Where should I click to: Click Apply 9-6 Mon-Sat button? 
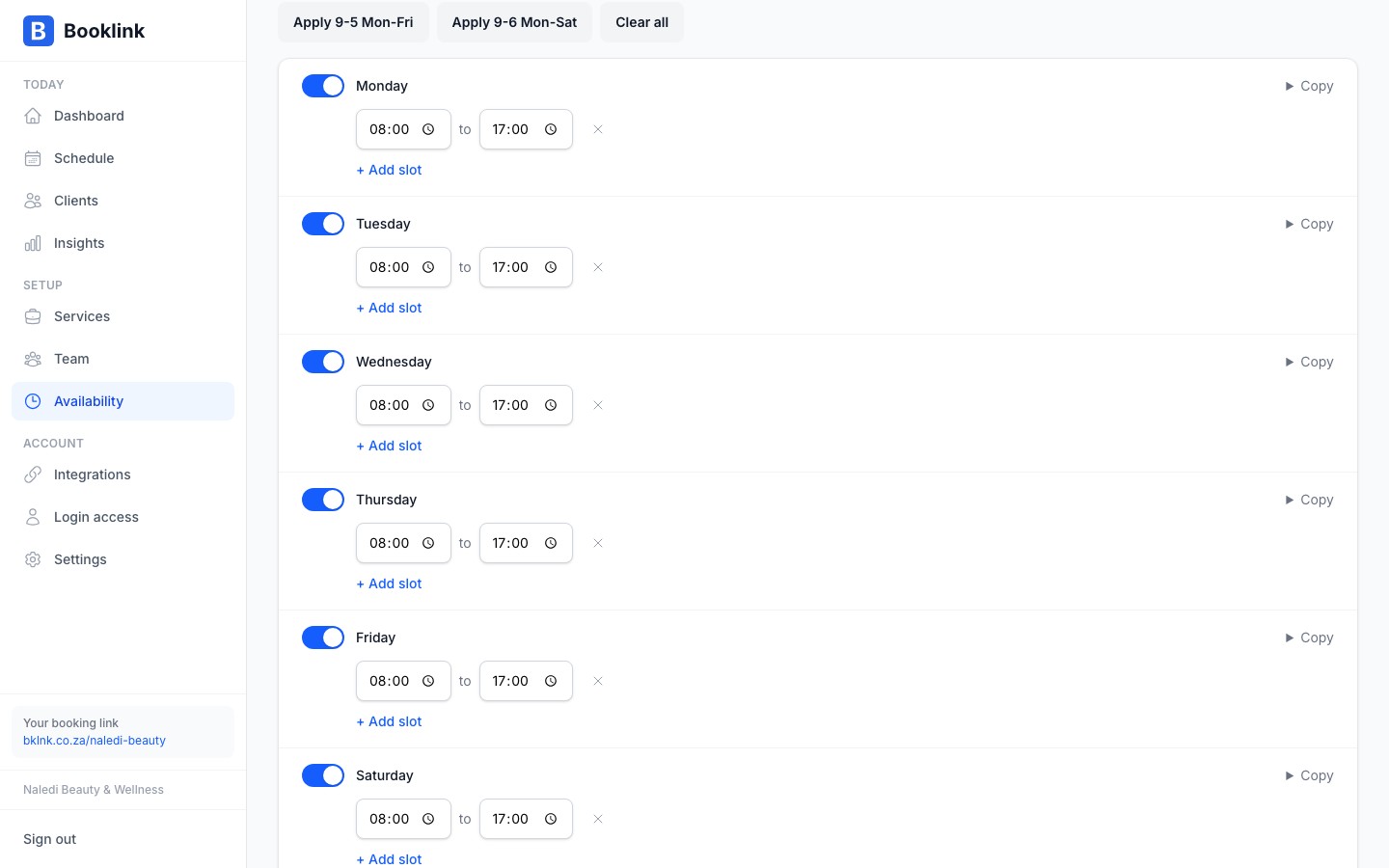click(514, 22)
